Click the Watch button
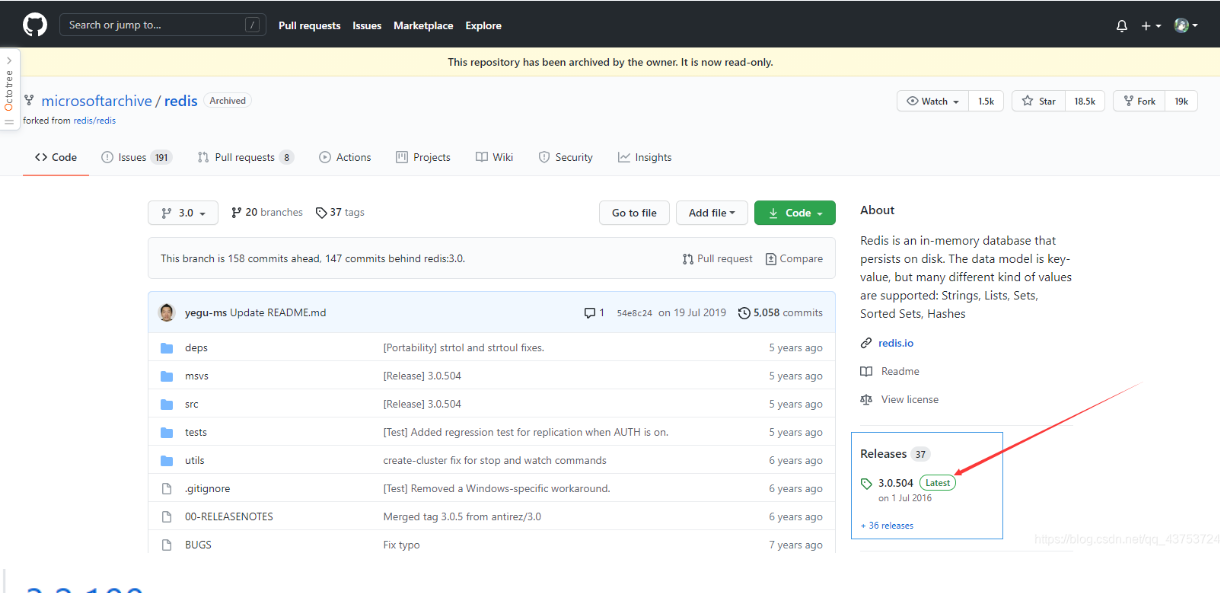The image size is (1220, 593). 933,101
